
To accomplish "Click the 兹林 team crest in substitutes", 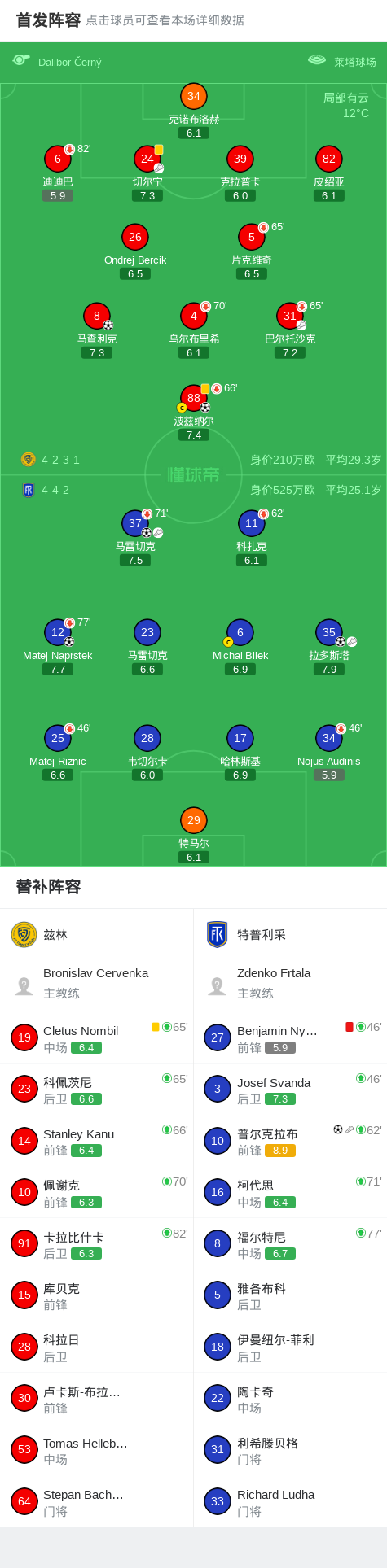I will pyautogui.click(x=24, y=934).
